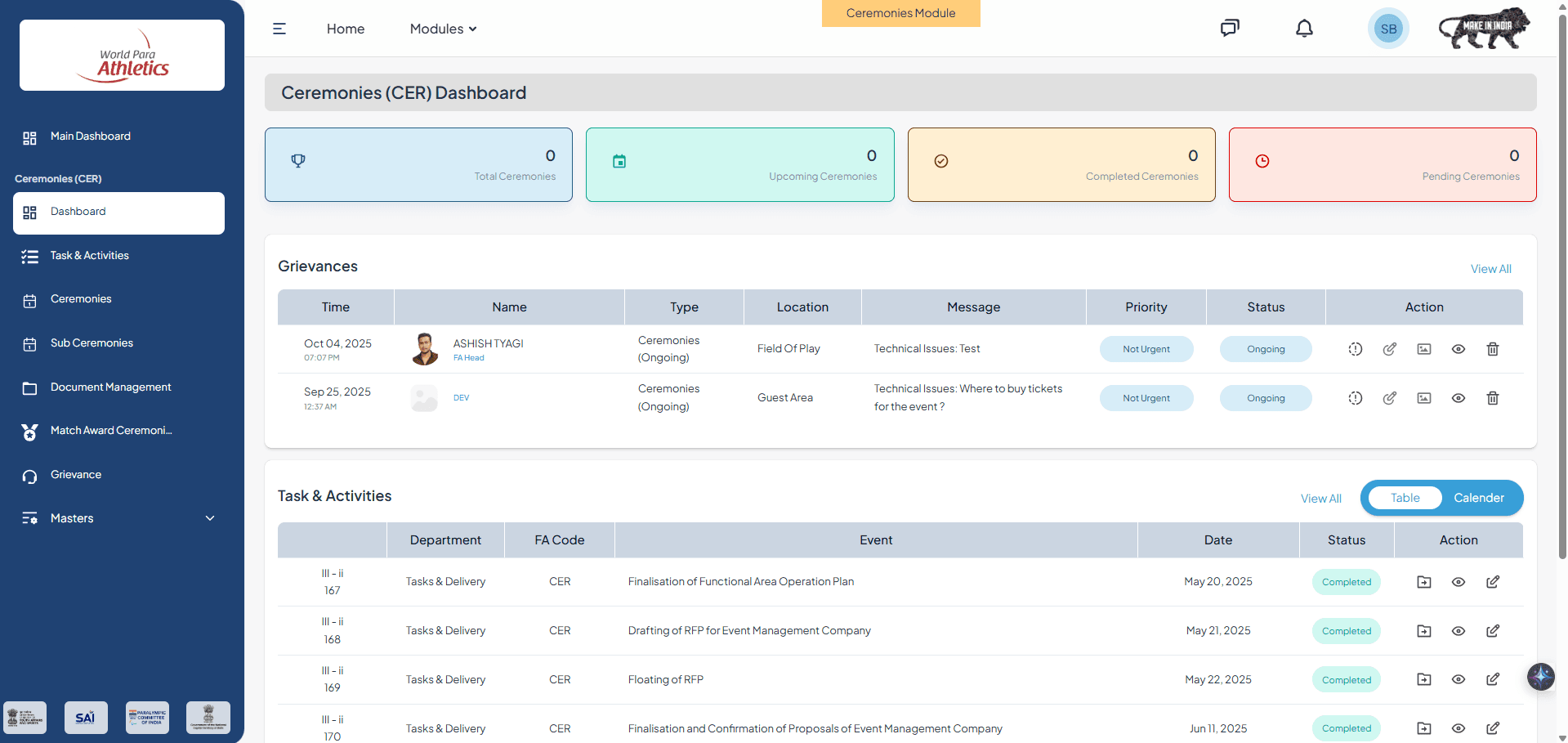Delete Ashish Tyagi's grievance with trash icon

coord(1492,349)
